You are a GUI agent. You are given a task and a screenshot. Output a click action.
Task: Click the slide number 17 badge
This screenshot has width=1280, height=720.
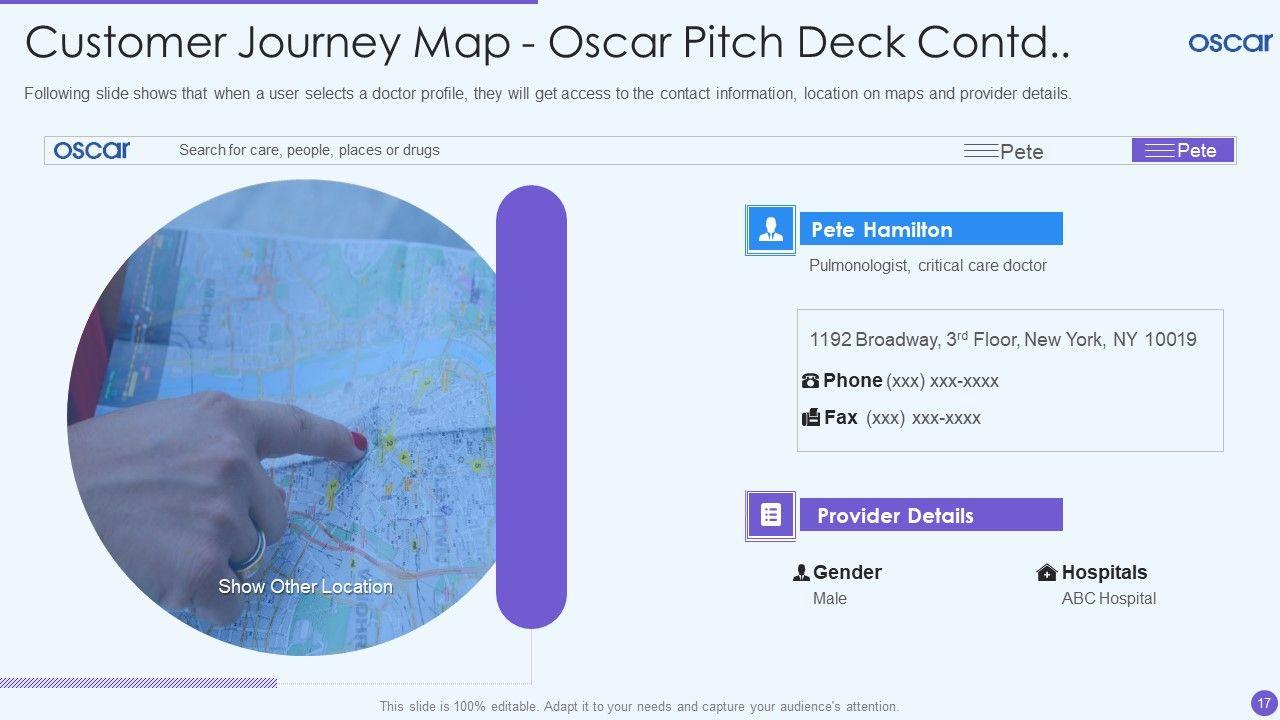pyautogui.click(x=1263, y=703)
